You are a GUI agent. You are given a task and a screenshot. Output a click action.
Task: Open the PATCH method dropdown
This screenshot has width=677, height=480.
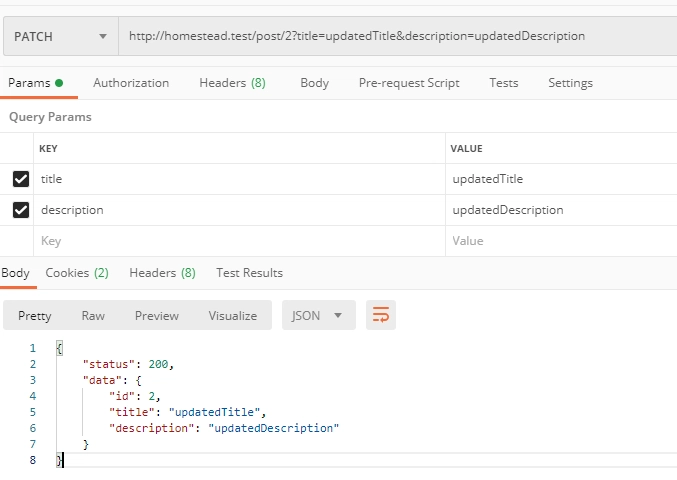(x=60, y=36)
